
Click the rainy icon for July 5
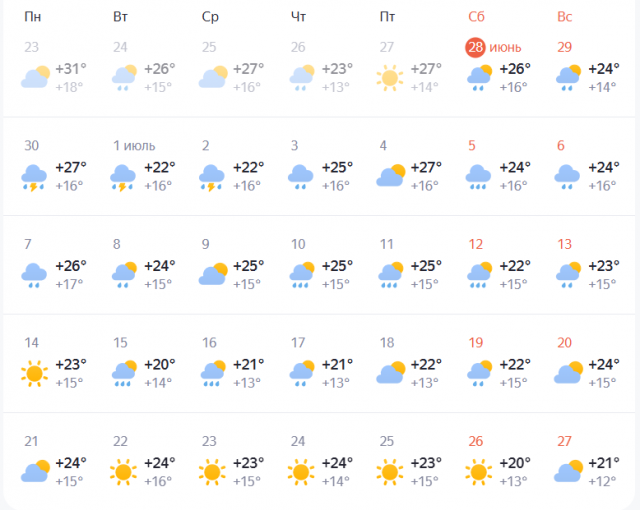pyautogui.click(x=478, y=177)
